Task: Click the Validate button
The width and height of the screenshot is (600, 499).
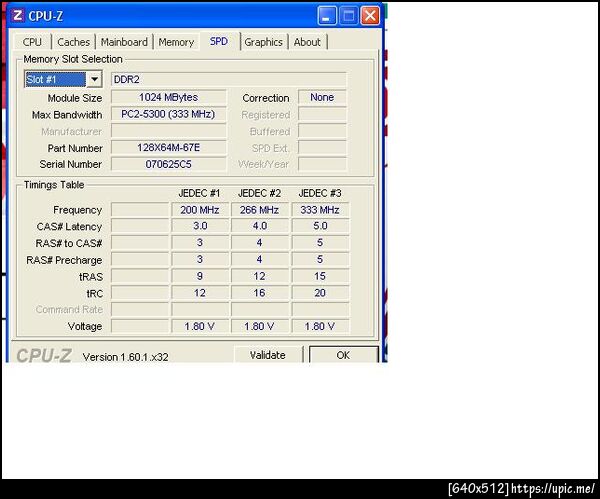Action: [267, 355]
